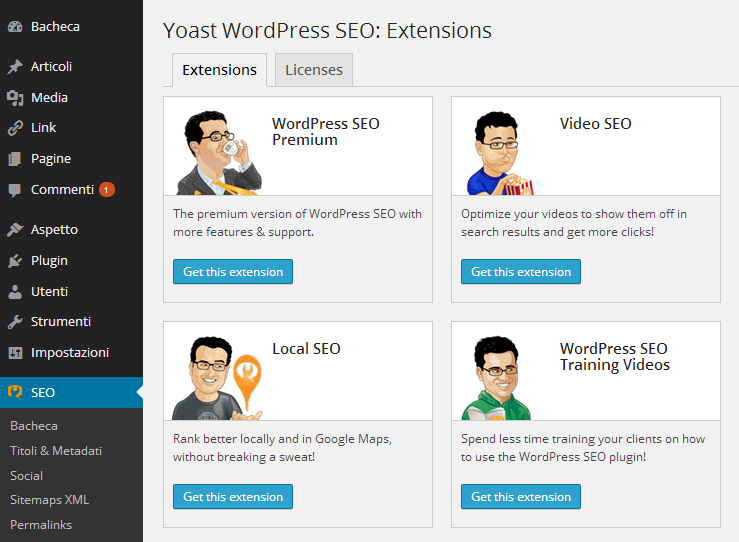Click the WordPress SEO Training Videos title
The image size is (739, 542).
pyautogui.click(x=615, y=356)
